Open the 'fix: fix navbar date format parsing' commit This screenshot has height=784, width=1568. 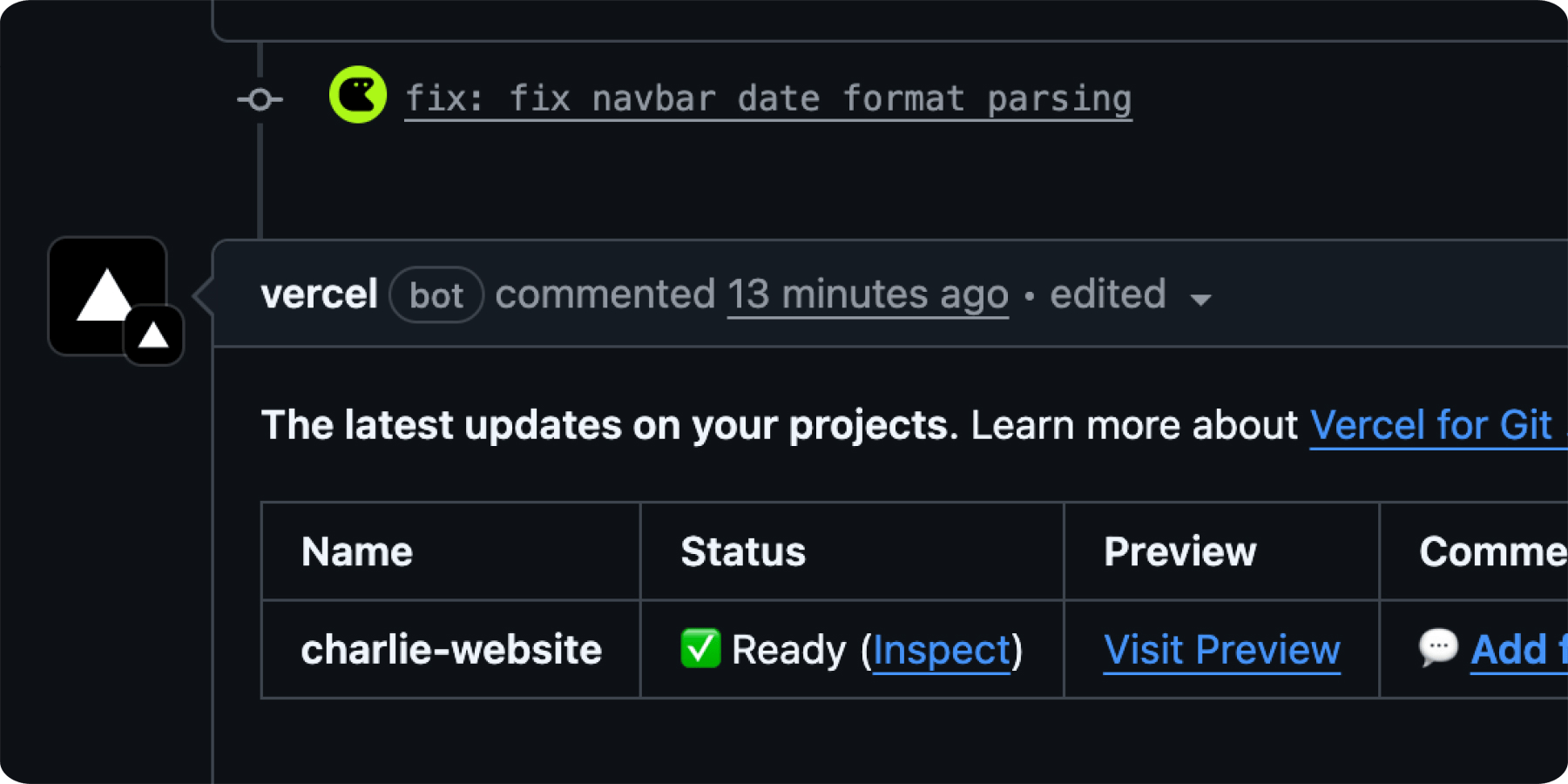click(767, 98)
